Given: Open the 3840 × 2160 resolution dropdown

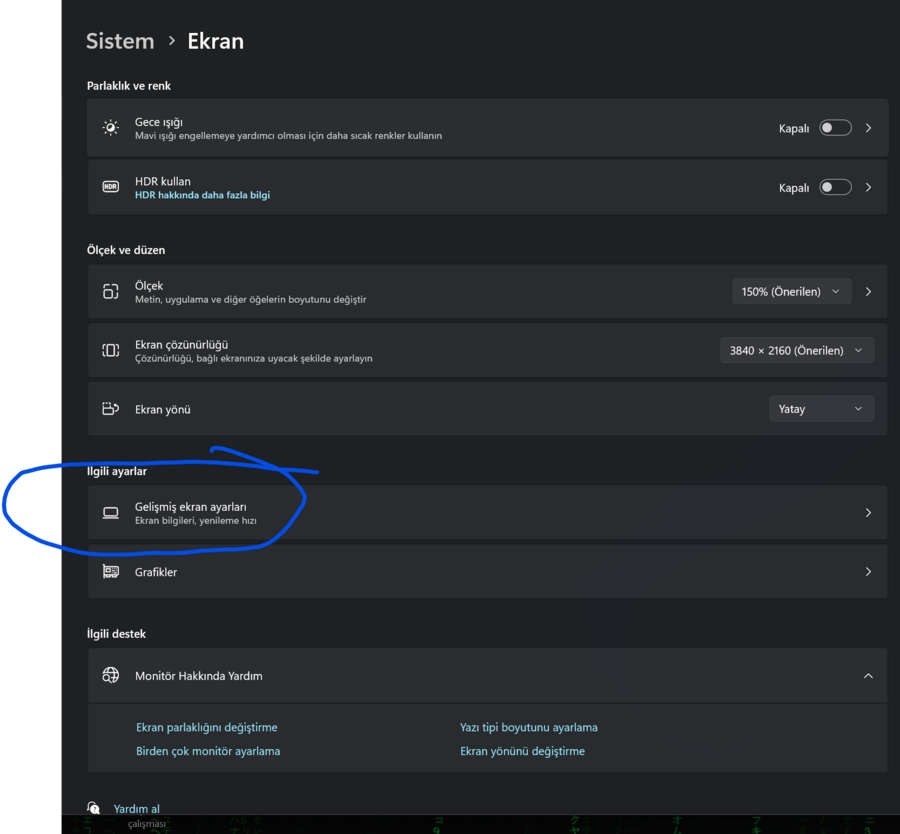Looking at the screenshot, I should (x=796, y=351).
